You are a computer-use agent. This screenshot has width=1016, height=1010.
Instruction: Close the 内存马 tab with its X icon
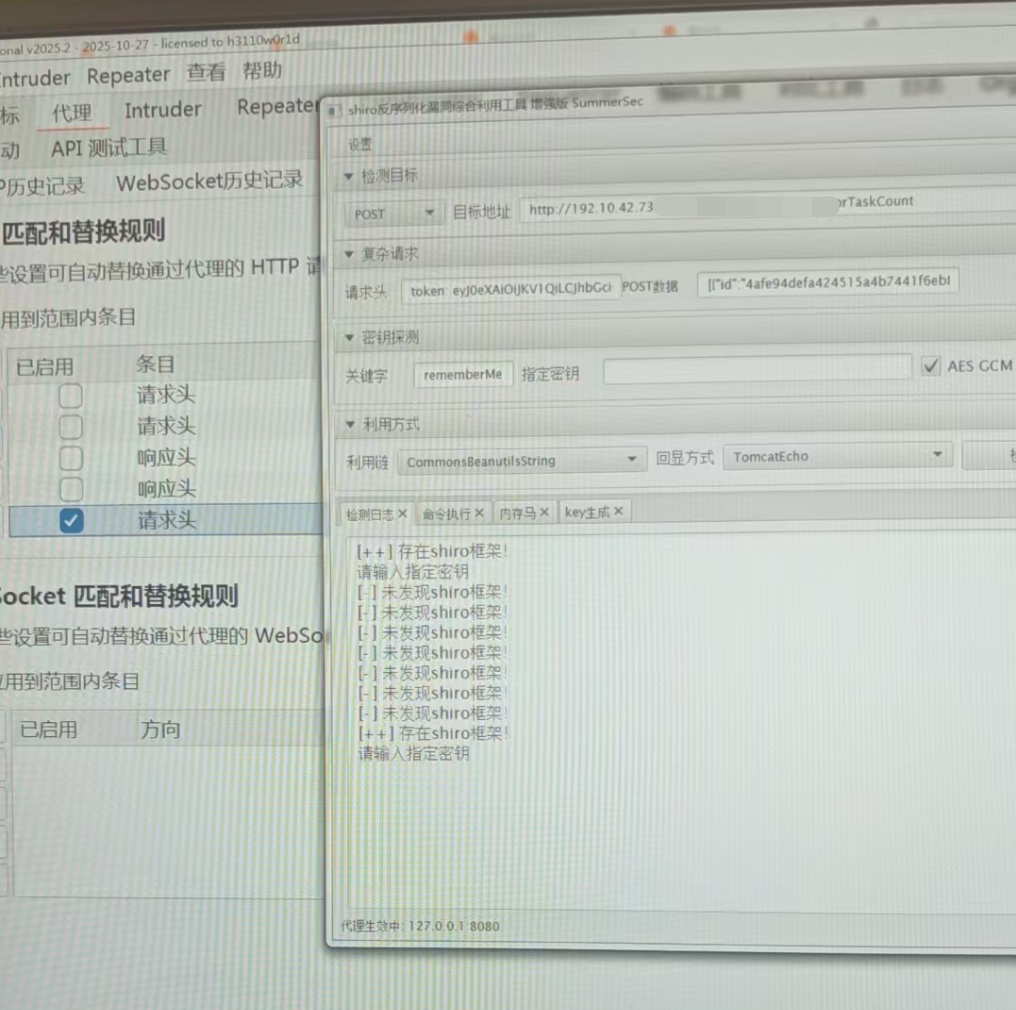pos(545,512)
